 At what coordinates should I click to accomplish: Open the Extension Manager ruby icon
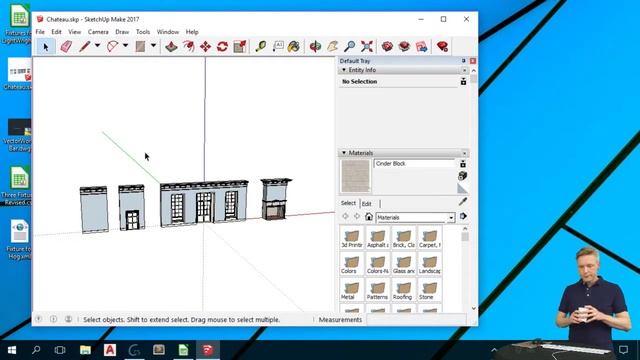click(442, 47)
